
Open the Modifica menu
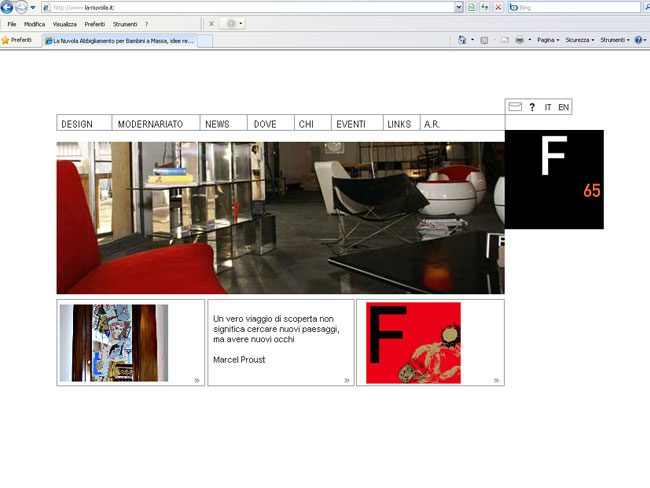34,24
